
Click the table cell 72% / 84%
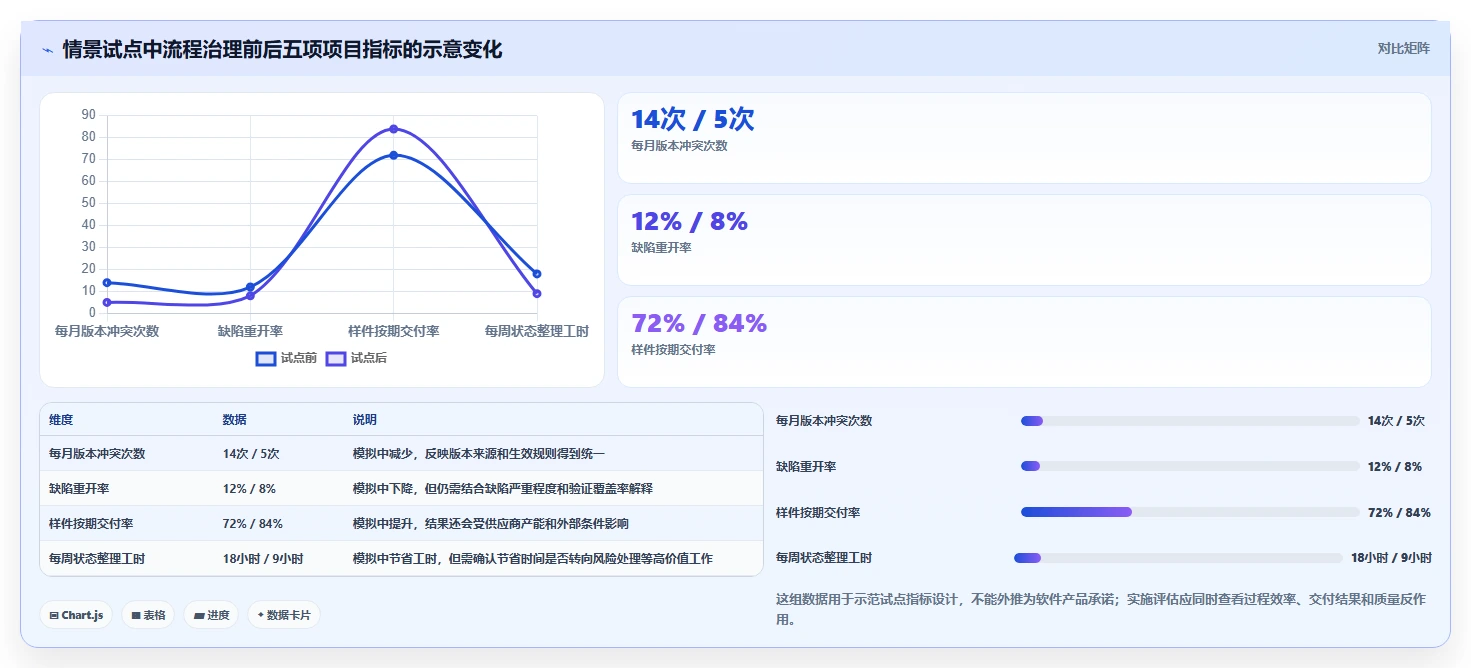pos(253,524)
